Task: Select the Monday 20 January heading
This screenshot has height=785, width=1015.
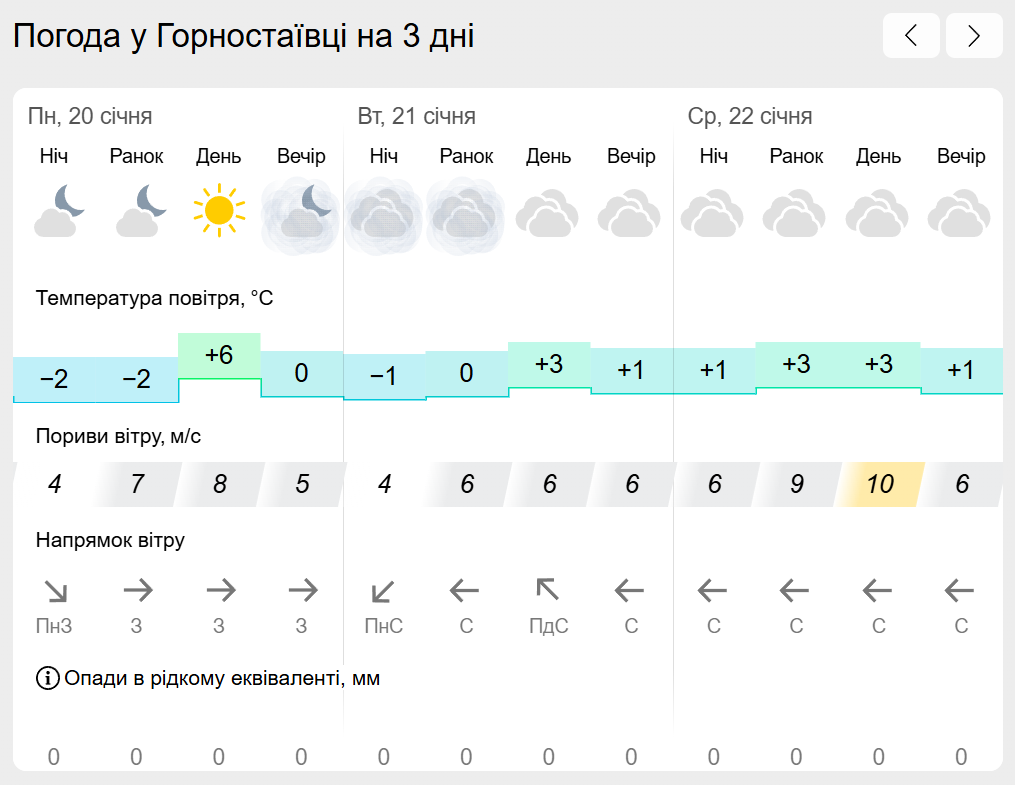Action: [90, 117]
